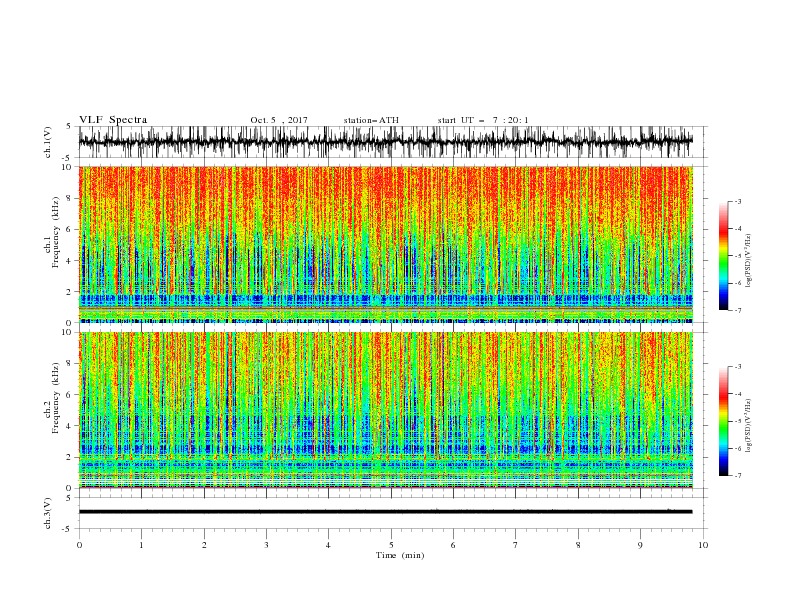Click the ch.2 spectrogram "6" kHz tick label

point(70,395)
